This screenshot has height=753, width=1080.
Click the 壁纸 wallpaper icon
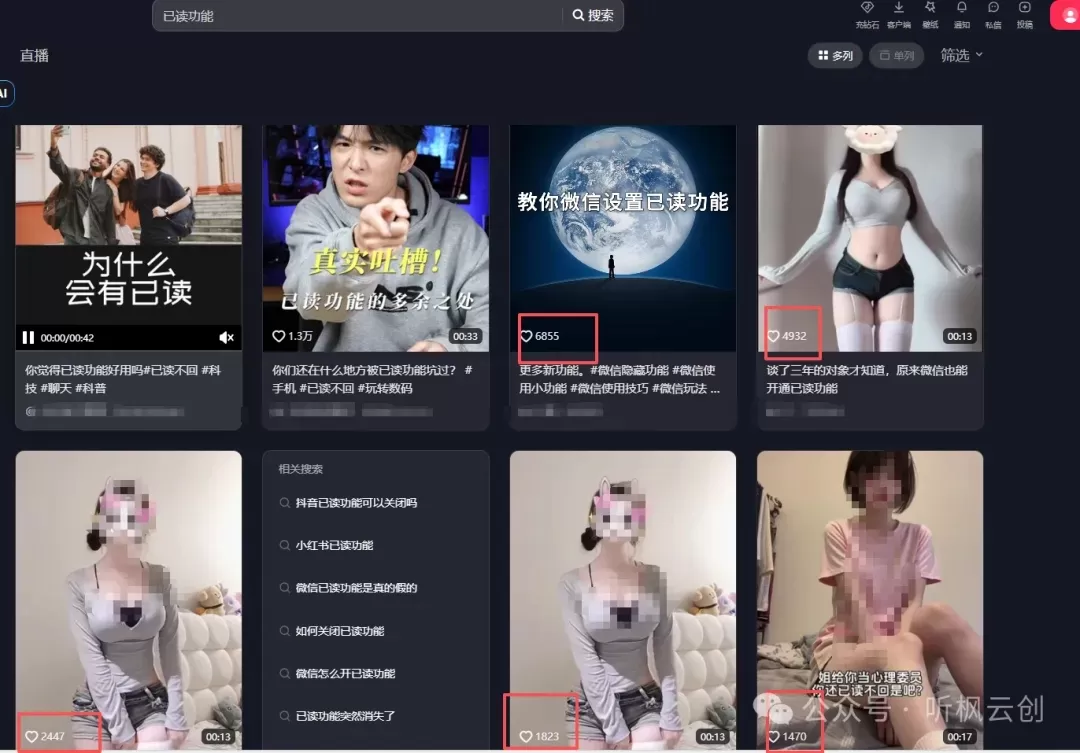click(930, 9)
